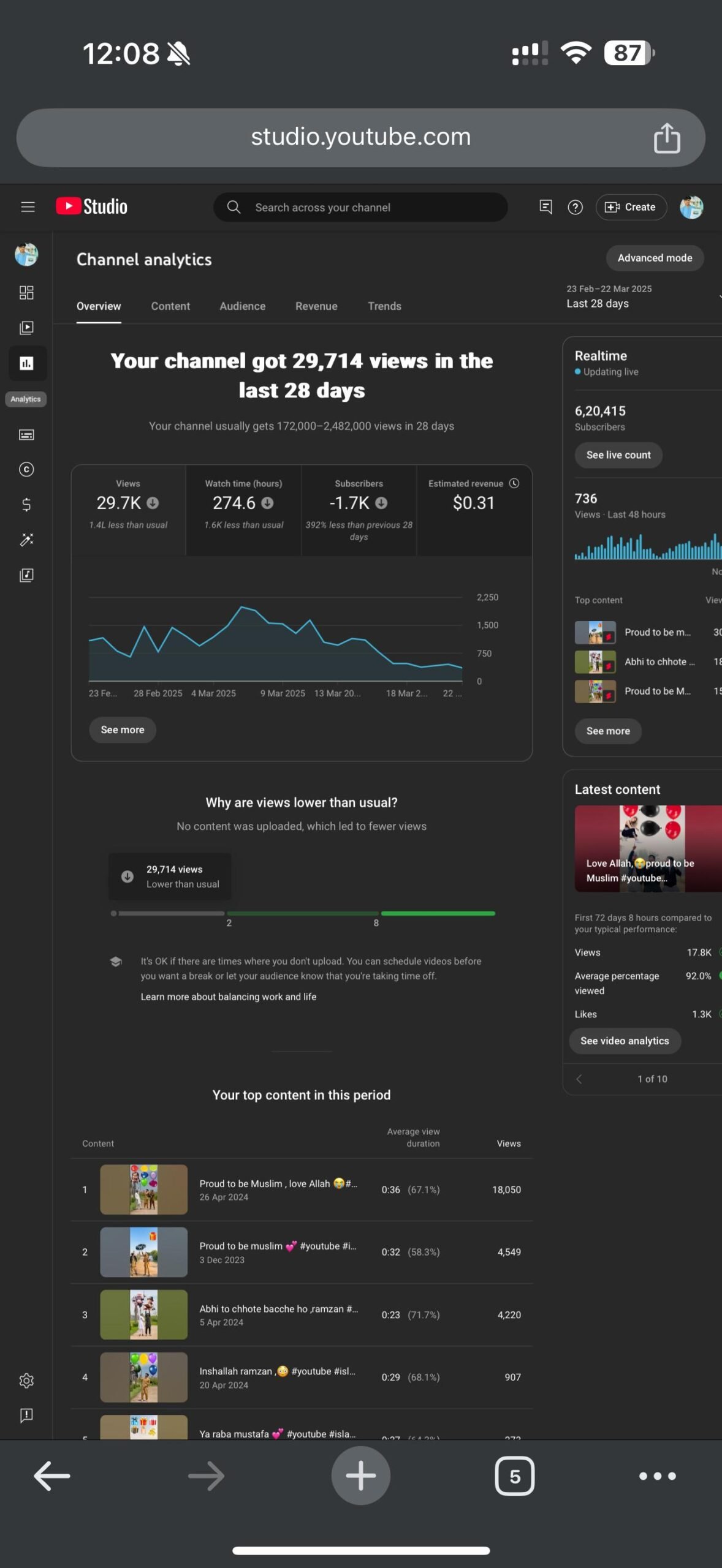Open Copyright sidebar icon
722x1568 pixels.
tap(26, 469)
